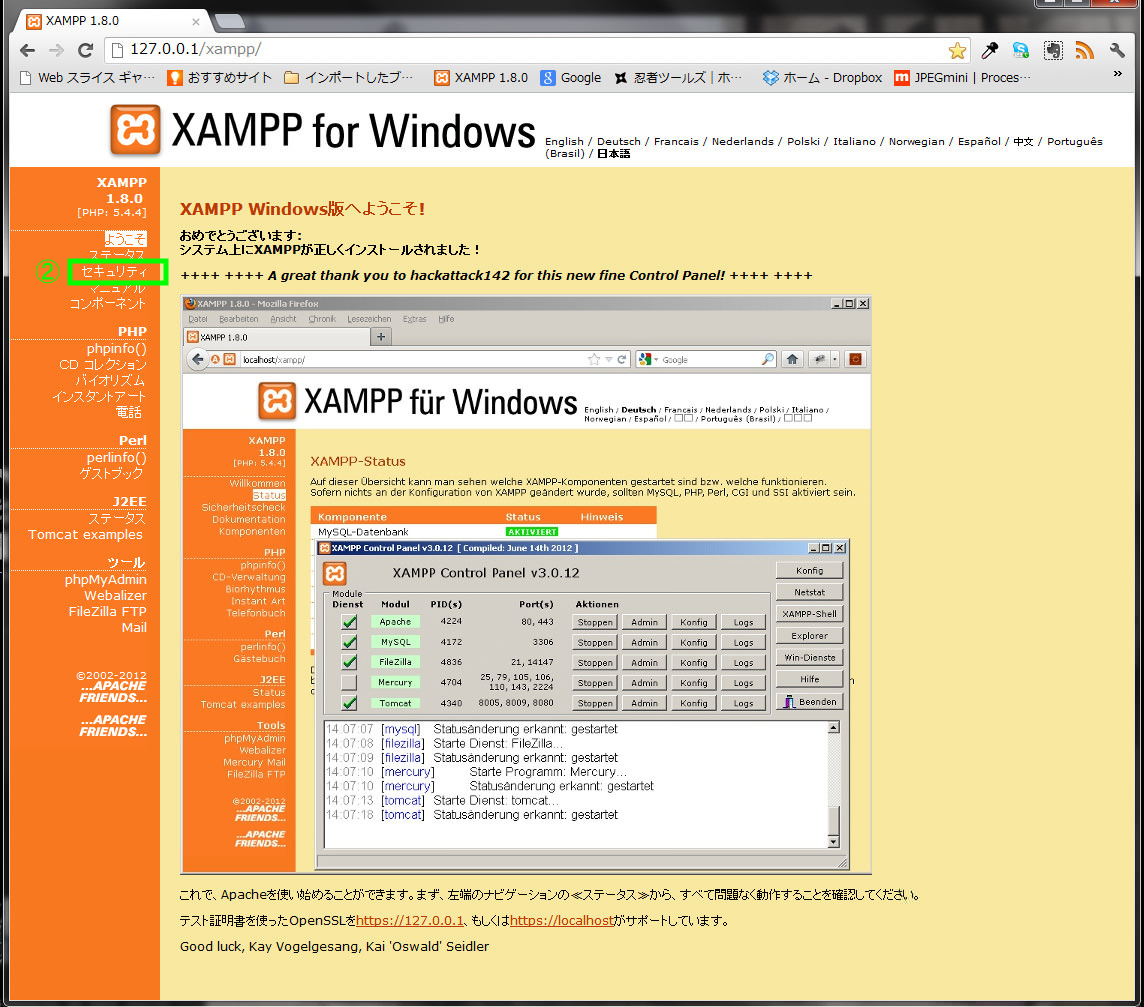Follow the https://127.0.0.1 link
This screenshot has width=1144, height=1007.
(x=410, y=921)
